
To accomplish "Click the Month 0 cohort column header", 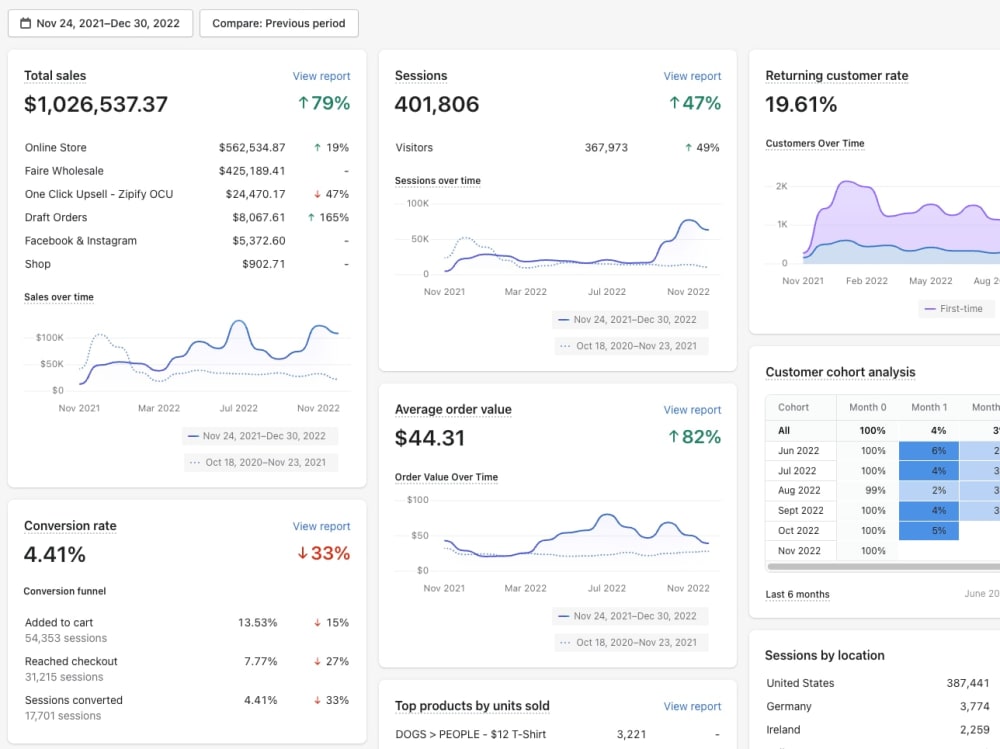I will pos(867,407).
